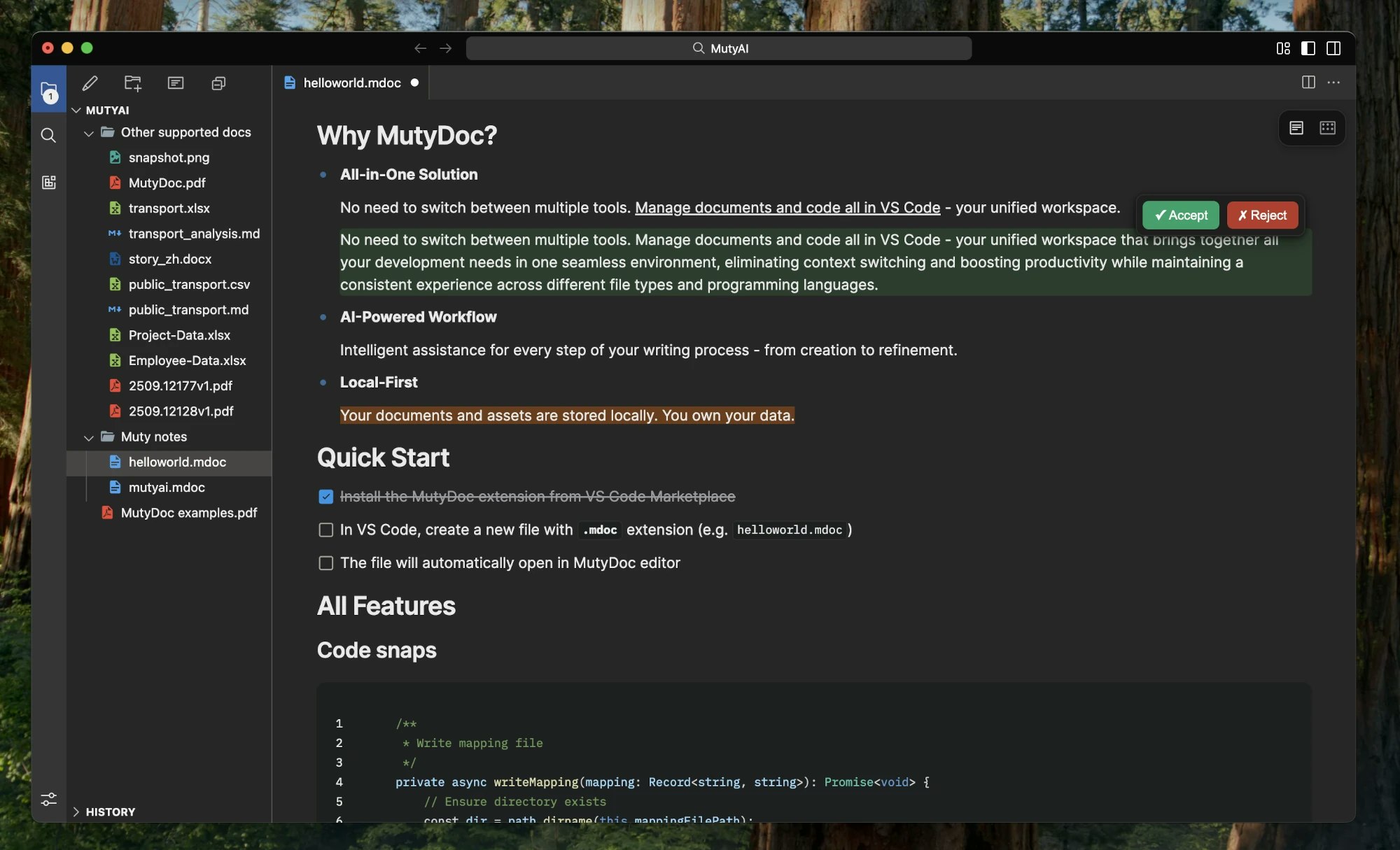Click the Collapse All icon in explorer toolbar
The height and width of the screenshot is (850, 1400).
tap(218, 83)
